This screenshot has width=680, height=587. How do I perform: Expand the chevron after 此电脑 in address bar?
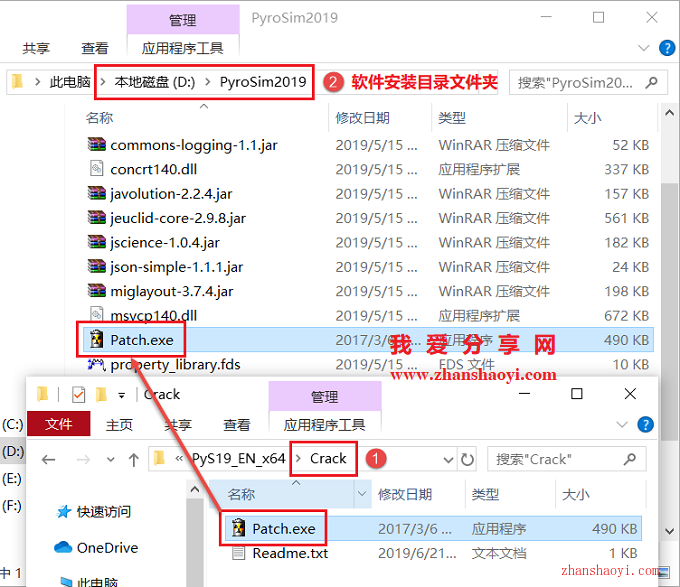(x=102, y=82)
